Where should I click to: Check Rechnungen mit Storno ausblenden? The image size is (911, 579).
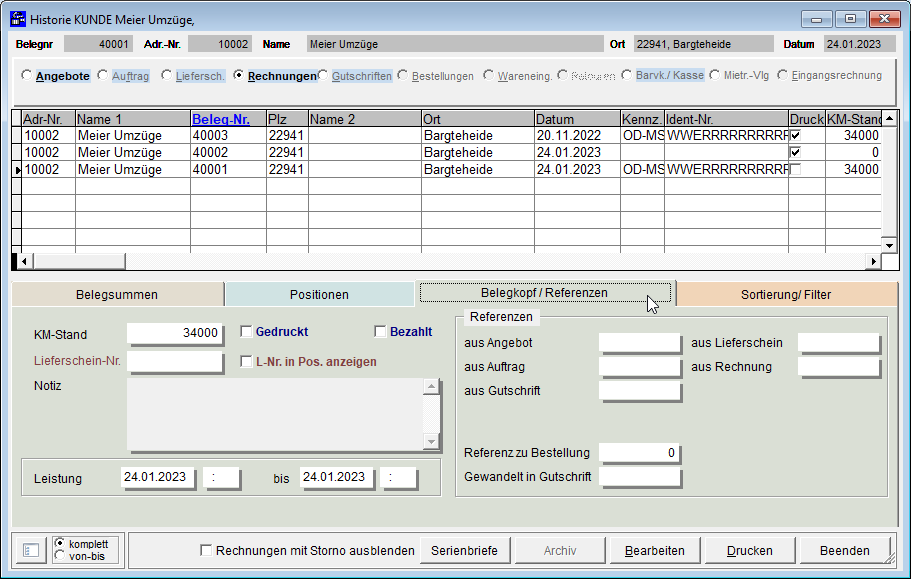click(206, 550)
